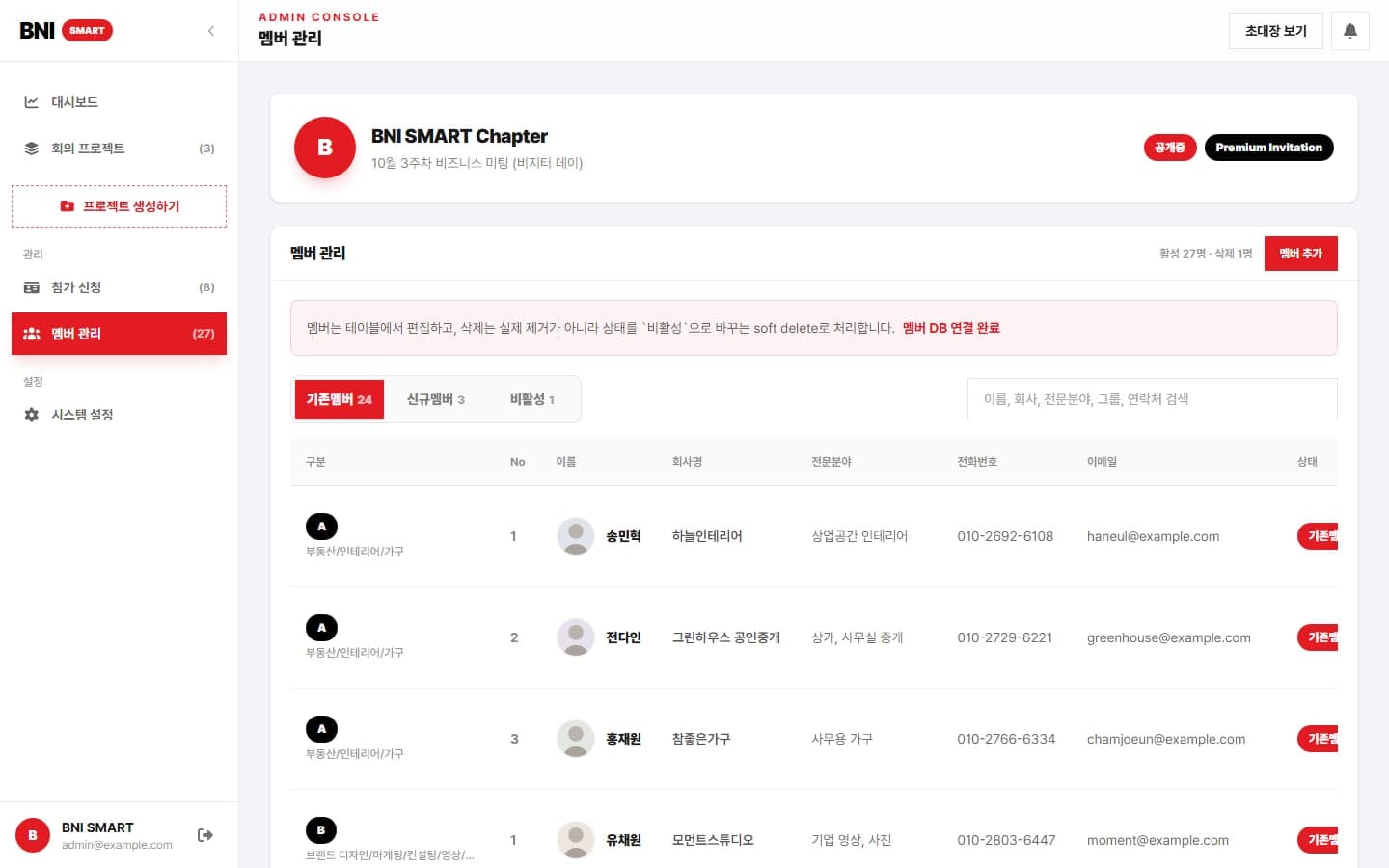This screenshot has width=1389, height=868.
Task: Open 회의 프로젝트 in the sidebar
Action: pos(119,149)
